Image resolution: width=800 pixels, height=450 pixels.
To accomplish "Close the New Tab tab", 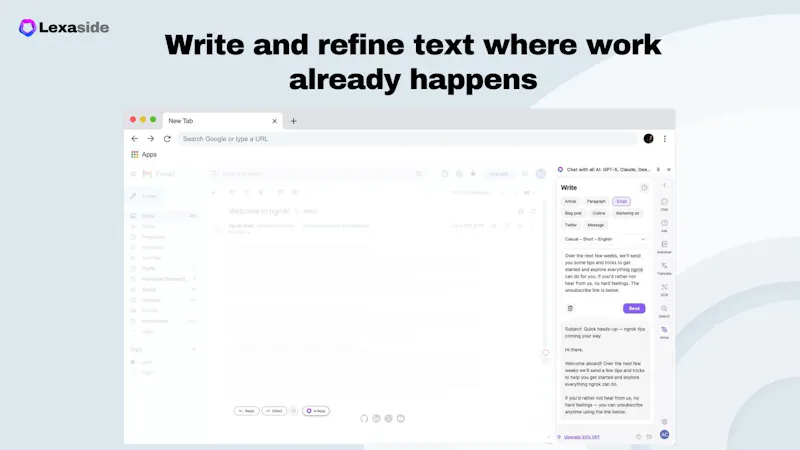I will [x=274, y=121].
